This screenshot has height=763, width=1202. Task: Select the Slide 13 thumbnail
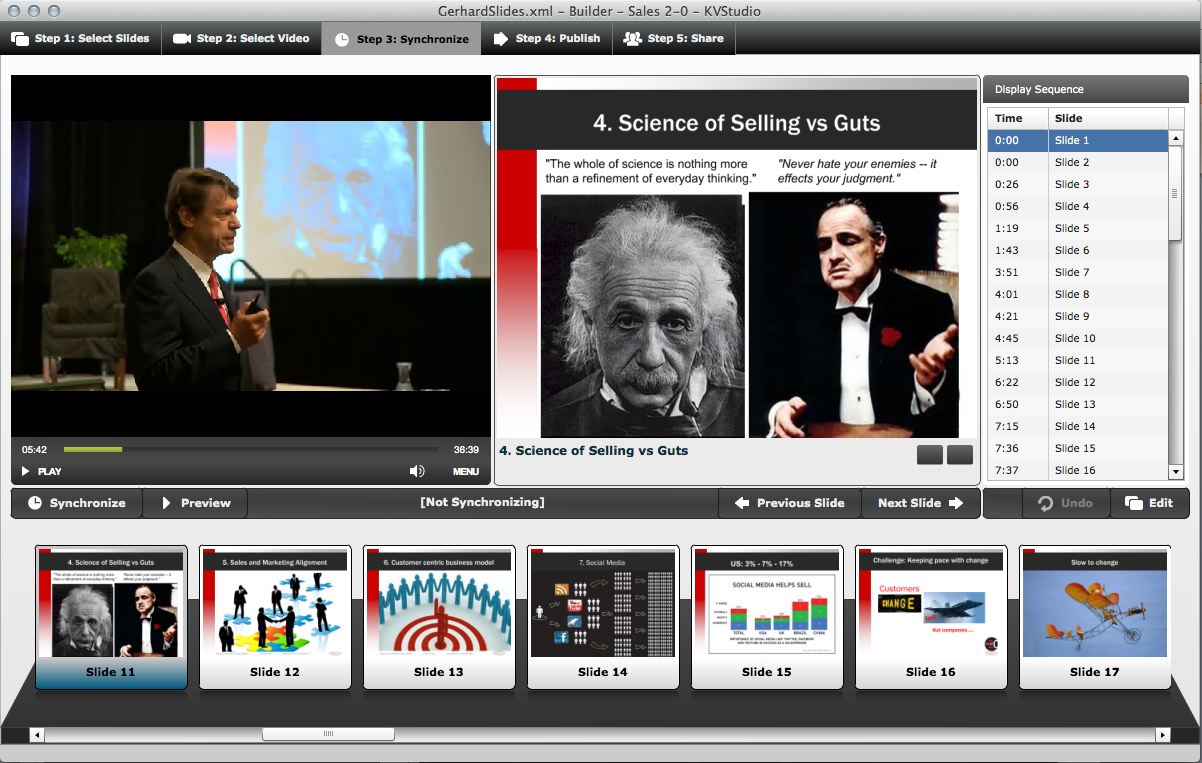(x=439, y=617)
